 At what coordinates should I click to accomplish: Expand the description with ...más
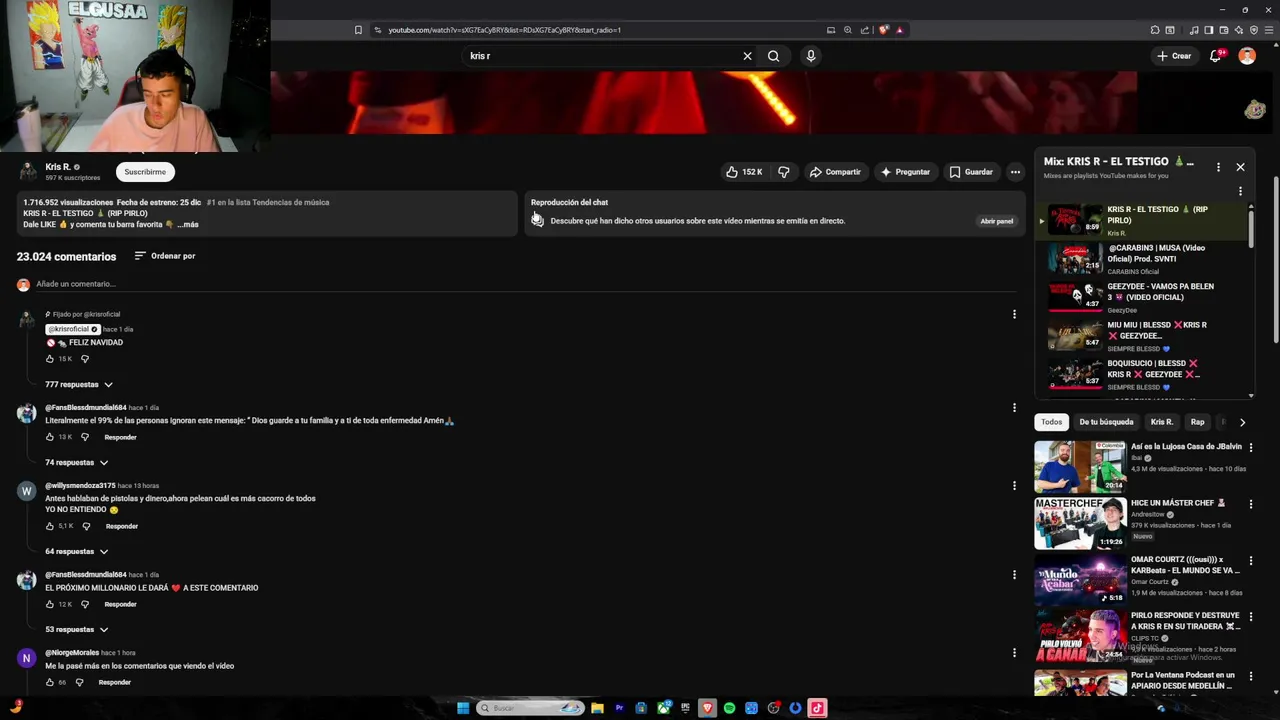tap(188, 225)
